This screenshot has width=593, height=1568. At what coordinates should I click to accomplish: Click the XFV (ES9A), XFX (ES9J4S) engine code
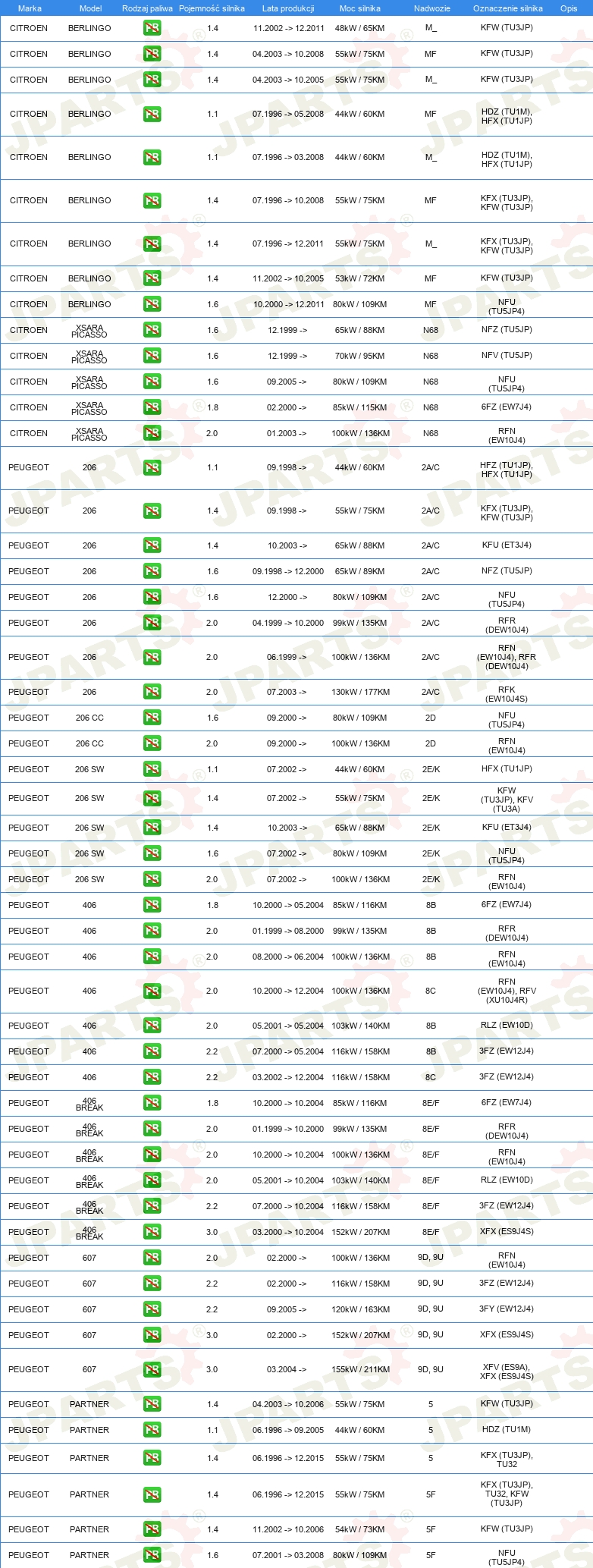pyautogui.click(x=507, y=1372)
